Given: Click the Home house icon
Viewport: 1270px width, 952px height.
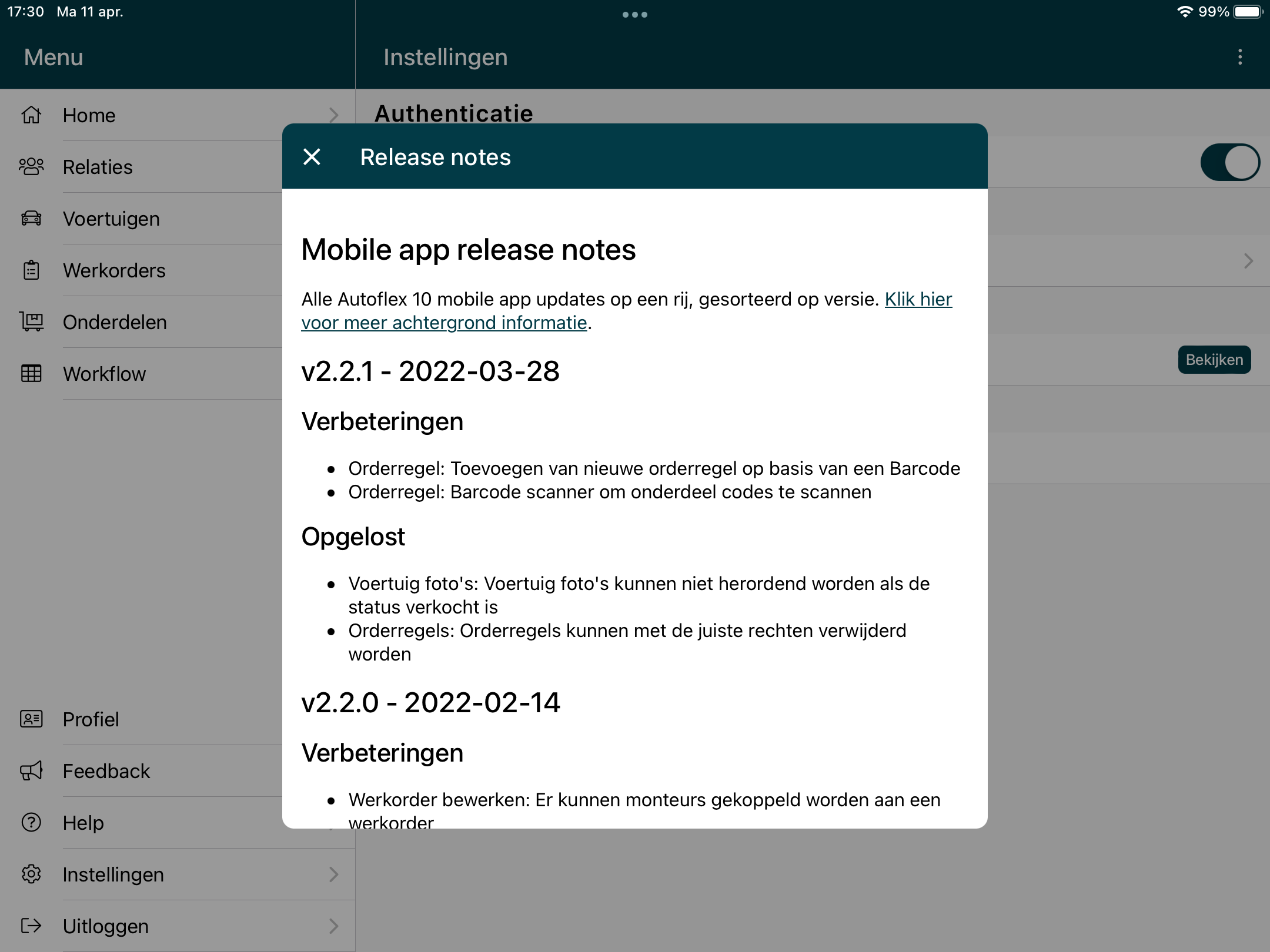Looking at the screenshot, I should pos(31,115).
